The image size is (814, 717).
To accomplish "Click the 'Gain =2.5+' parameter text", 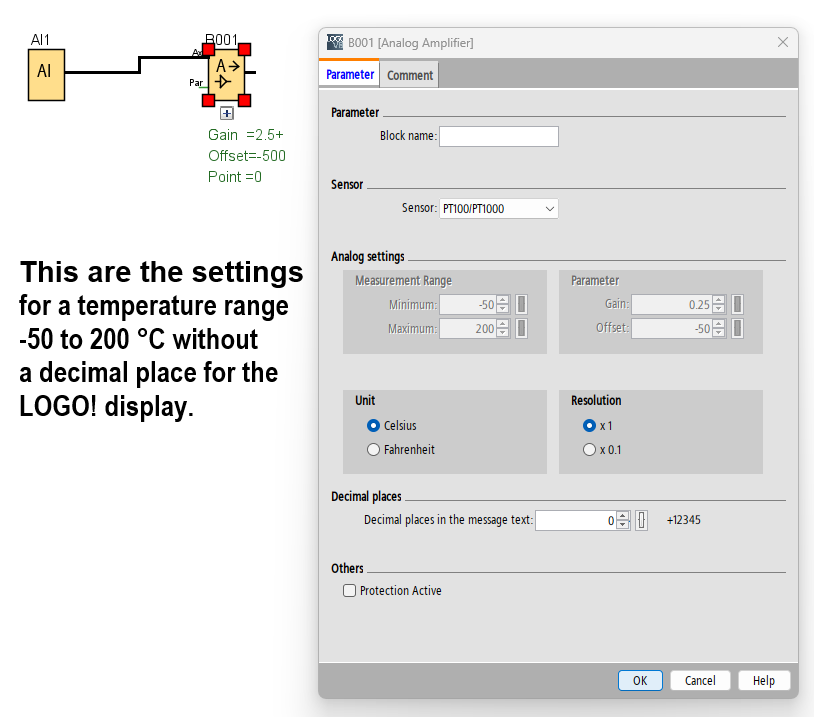I will 246,135.
